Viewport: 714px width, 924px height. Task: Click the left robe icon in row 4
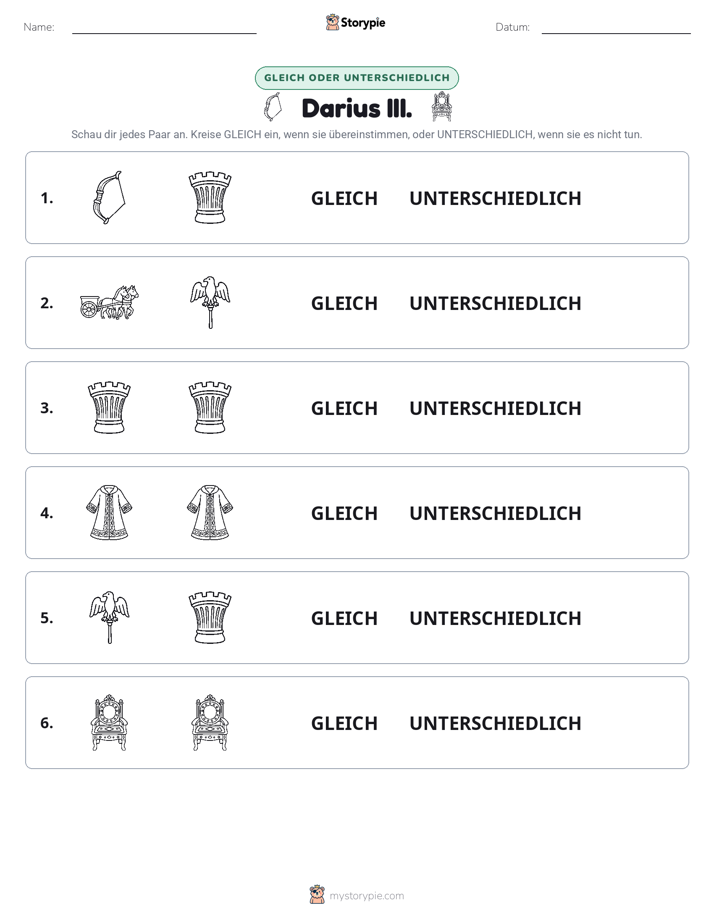click(109, 513)
